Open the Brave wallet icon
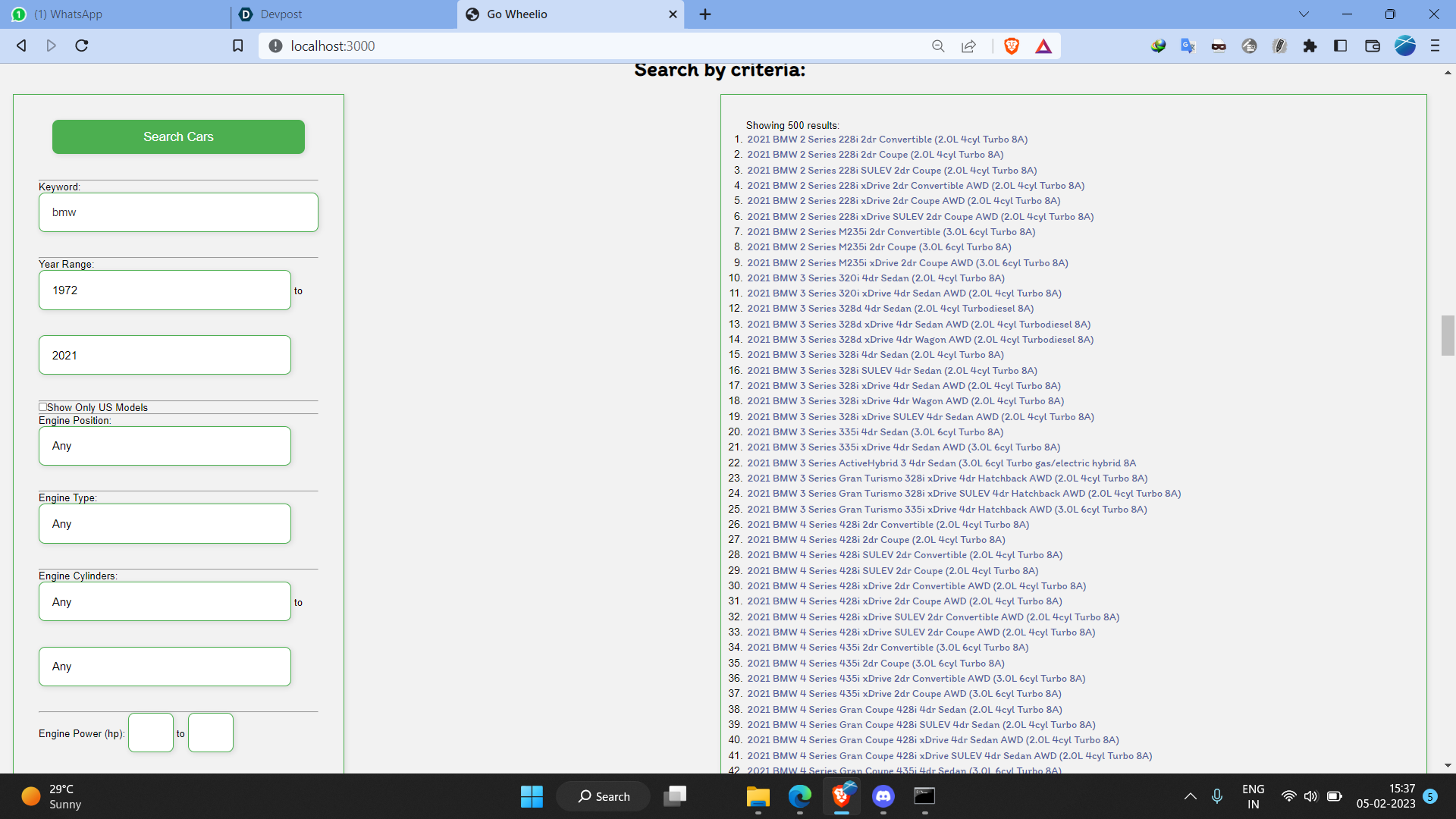This screenshot has width=1456, height=819. (1372, 46)
